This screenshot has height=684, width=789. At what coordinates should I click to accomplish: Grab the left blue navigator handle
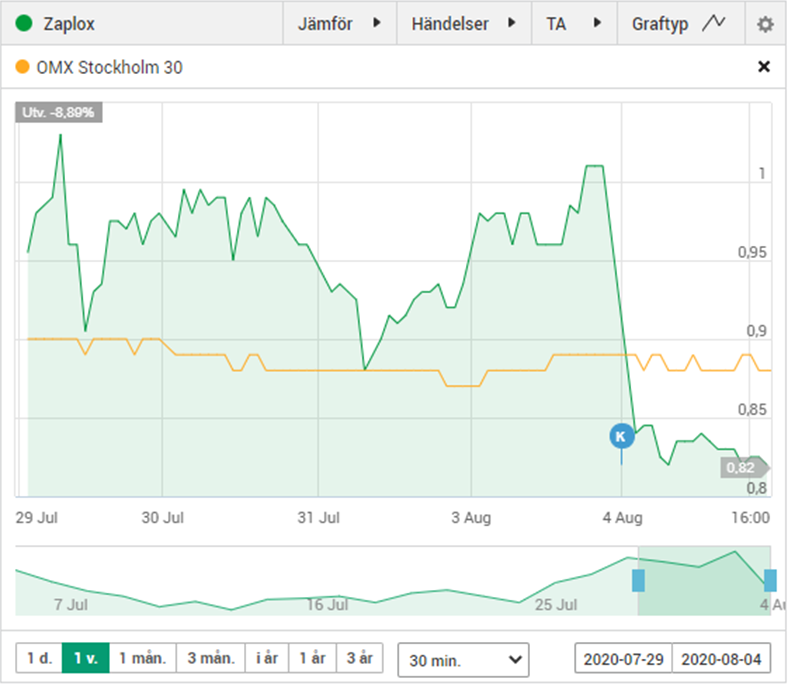tap(638, 580)
